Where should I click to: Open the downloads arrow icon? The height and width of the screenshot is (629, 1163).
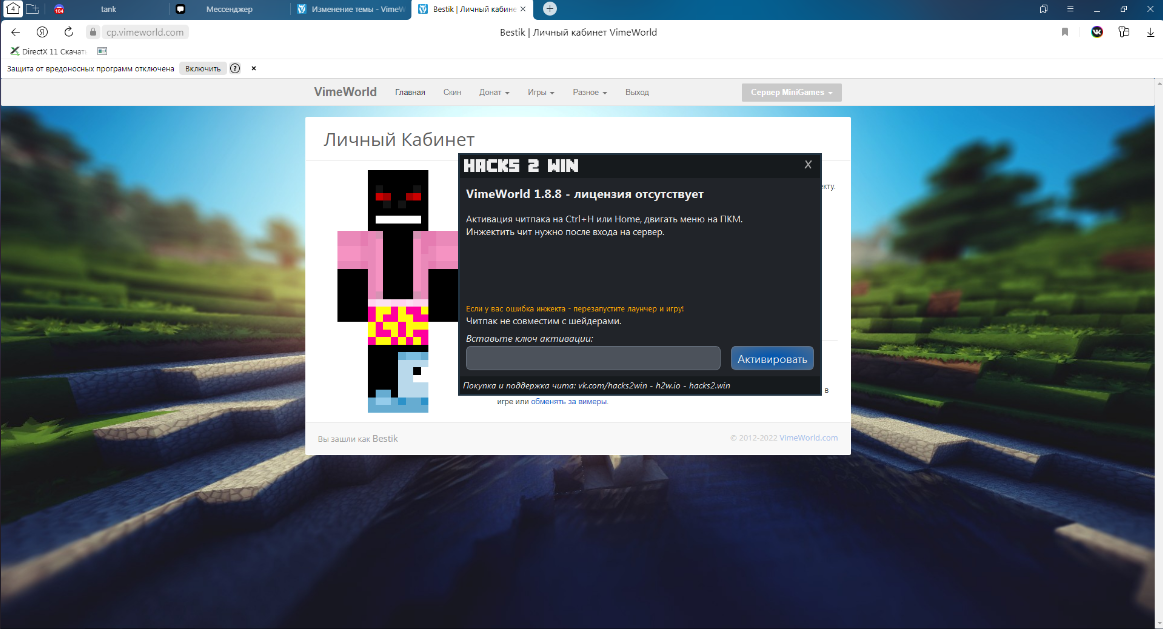(x=1151, y=32)
